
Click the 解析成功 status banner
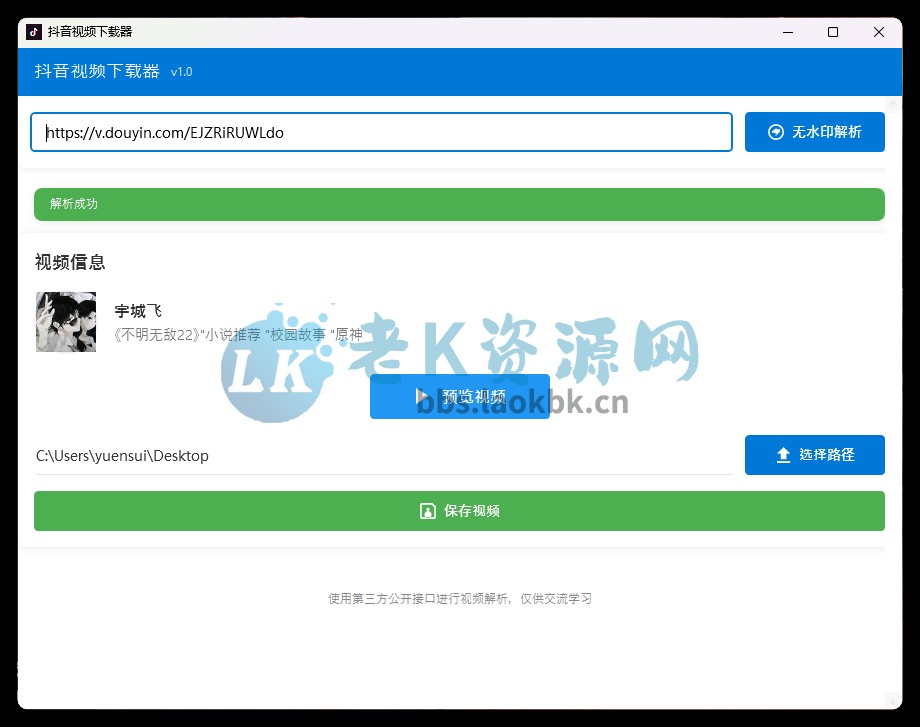(x=459, y=204)
